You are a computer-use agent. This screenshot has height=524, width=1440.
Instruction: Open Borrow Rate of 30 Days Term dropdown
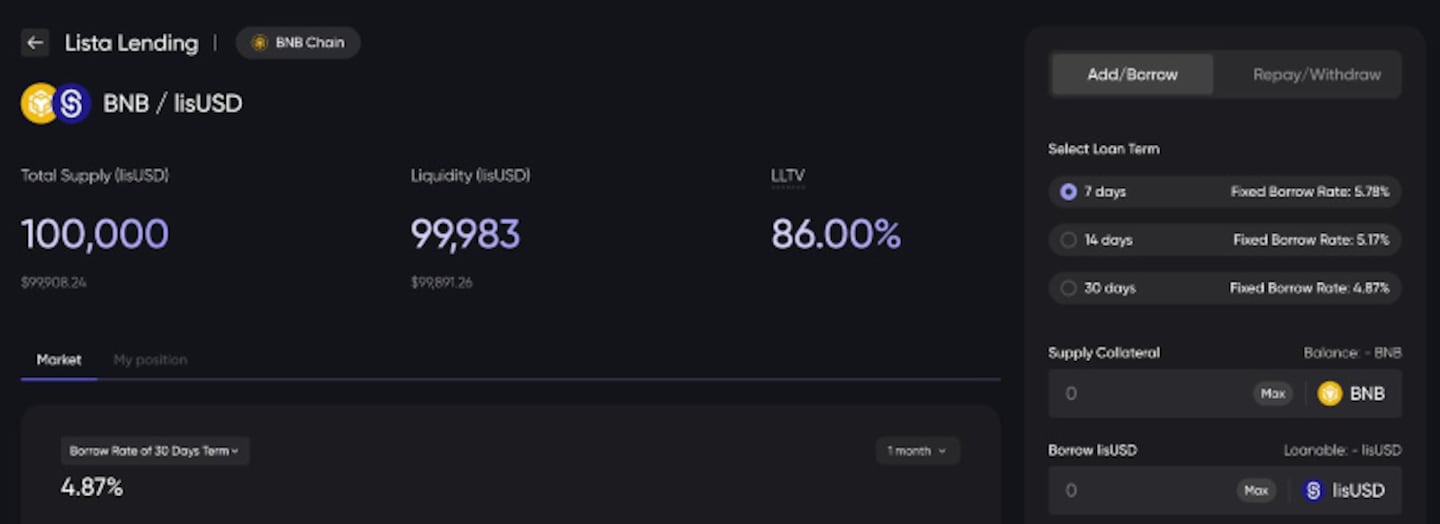(x=155, y=451)
